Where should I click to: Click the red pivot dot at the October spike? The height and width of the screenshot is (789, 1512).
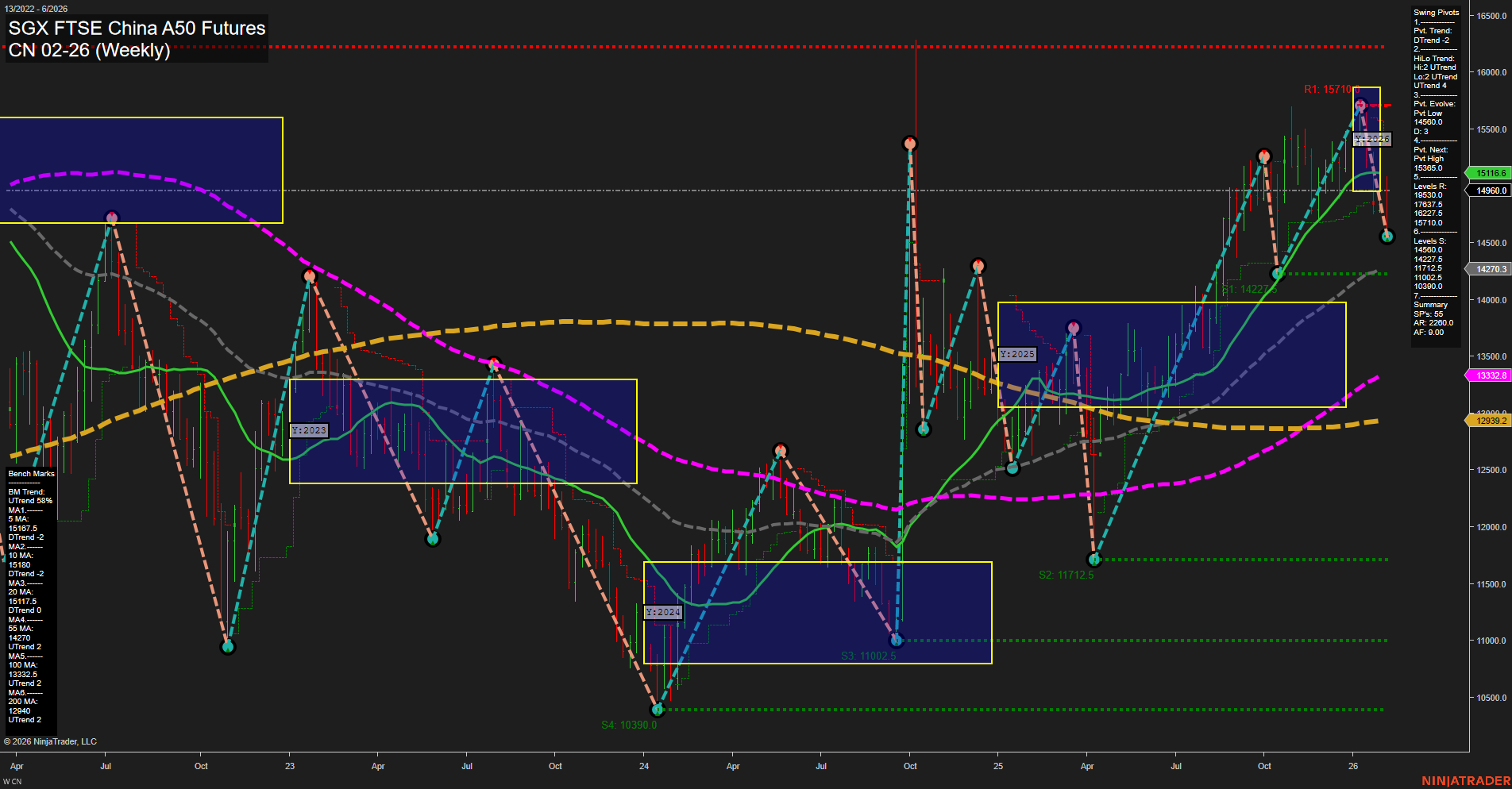click(x=909, y=144)
